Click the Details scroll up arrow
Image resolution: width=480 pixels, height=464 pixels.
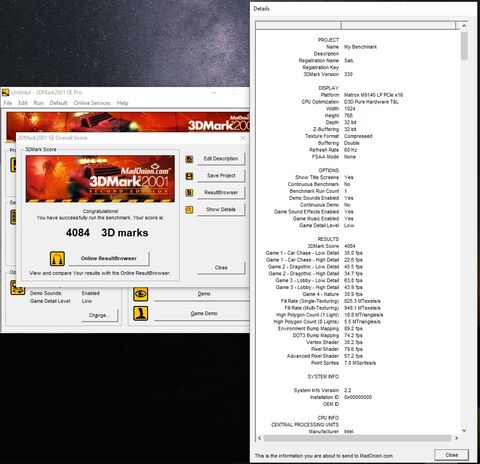(x=464, y=26)
